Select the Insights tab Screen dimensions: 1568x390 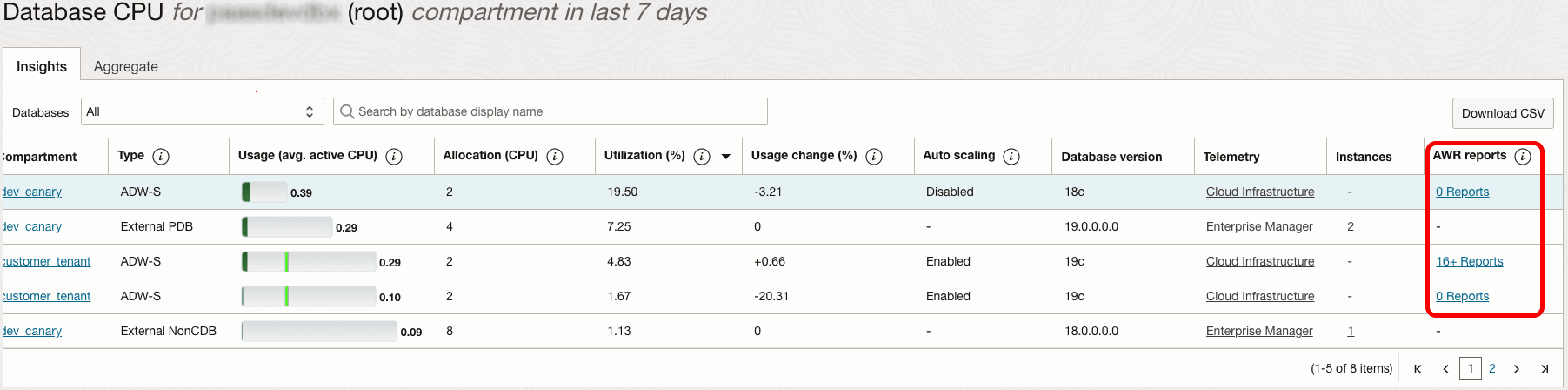(42, 66)
